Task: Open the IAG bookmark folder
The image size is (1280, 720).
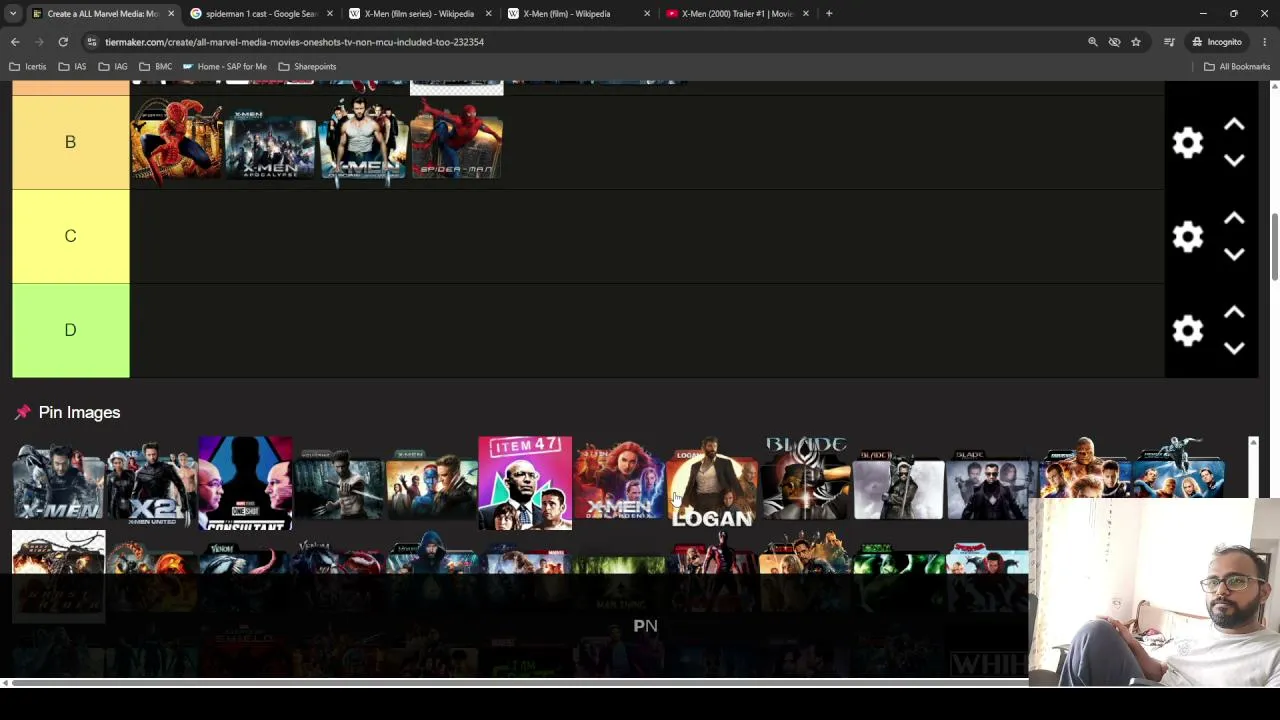Action: pyautogui.click(x=113, y=67)
